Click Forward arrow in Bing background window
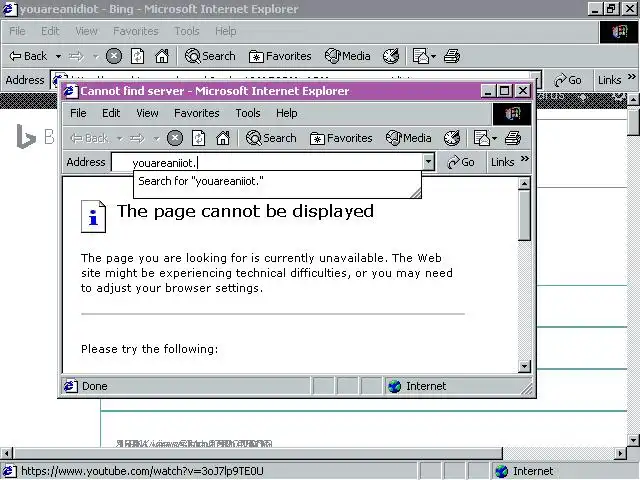The height and width of the screenshot is (480, 640). 76,56
